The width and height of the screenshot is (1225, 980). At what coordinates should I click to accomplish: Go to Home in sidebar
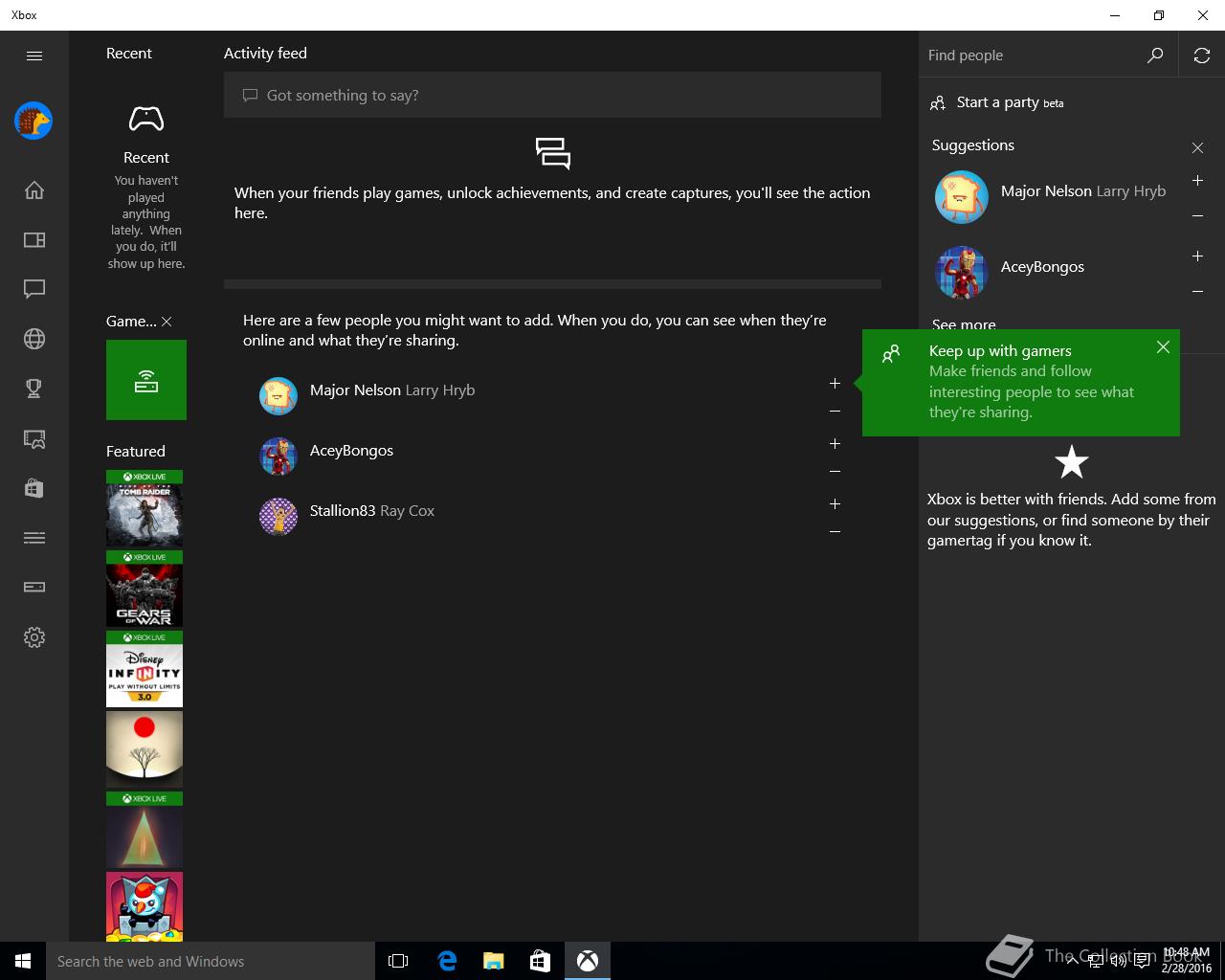pos(34,190)
